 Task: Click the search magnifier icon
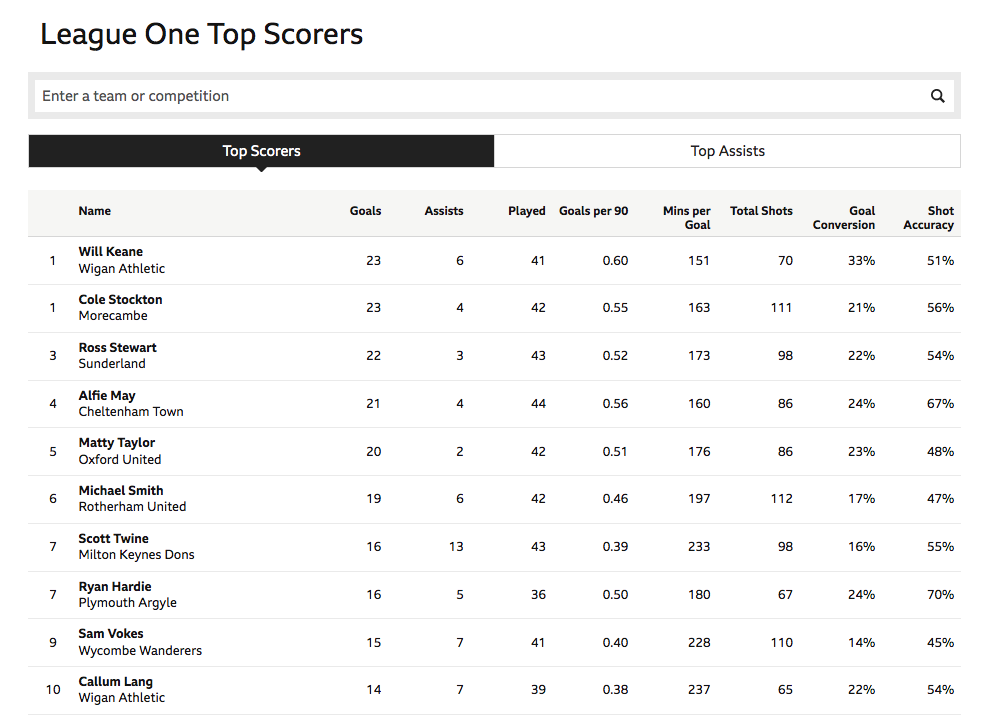(937, 96)
